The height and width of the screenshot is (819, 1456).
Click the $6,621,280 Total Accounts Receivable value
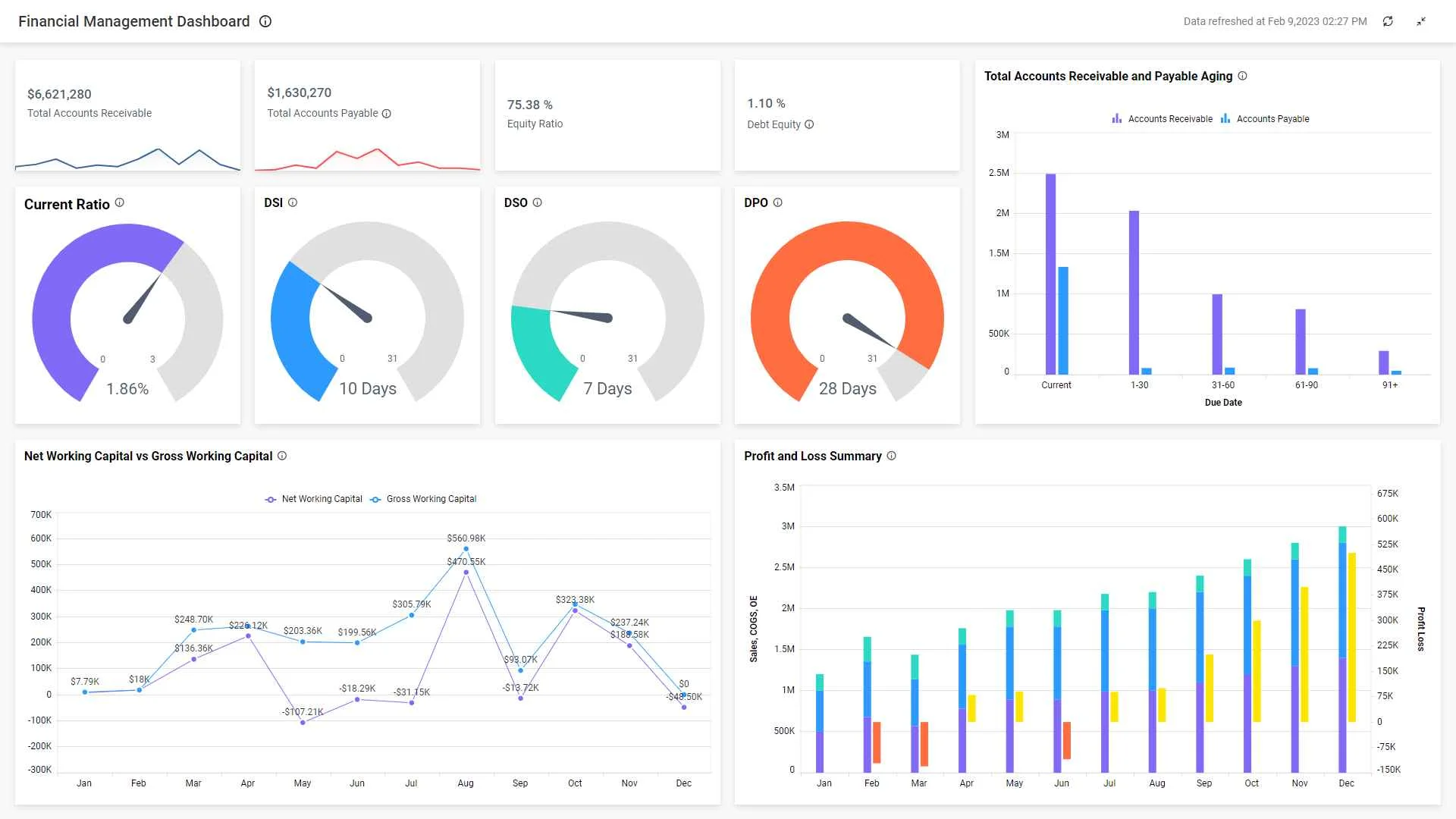59,94
